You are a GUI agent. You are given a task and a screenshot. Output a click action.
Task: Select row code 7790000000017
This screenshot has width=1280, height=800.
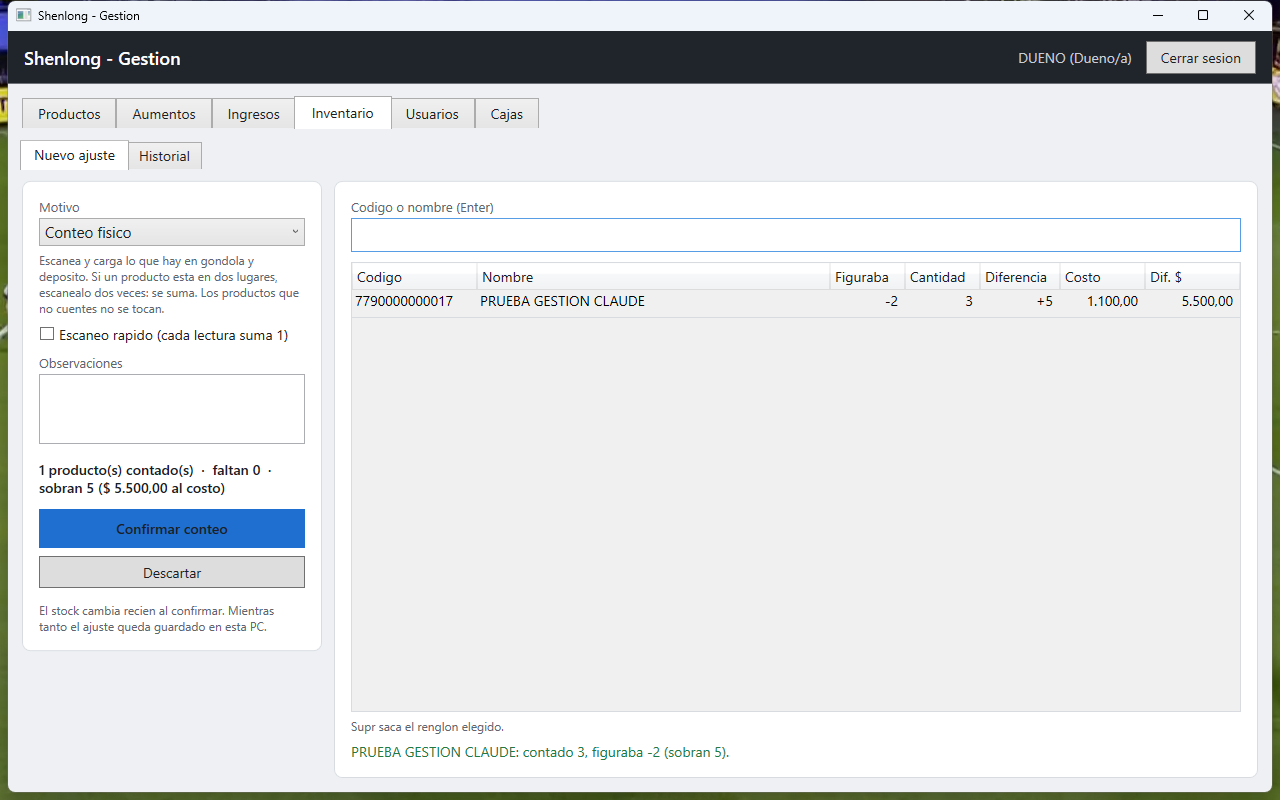pyautogui.click(x=404, y=301)
